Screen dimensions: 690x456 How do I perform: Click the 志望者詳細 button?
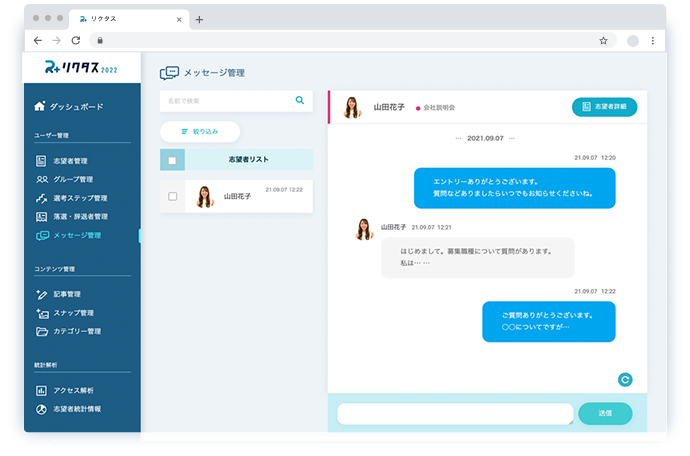point(604,106)
